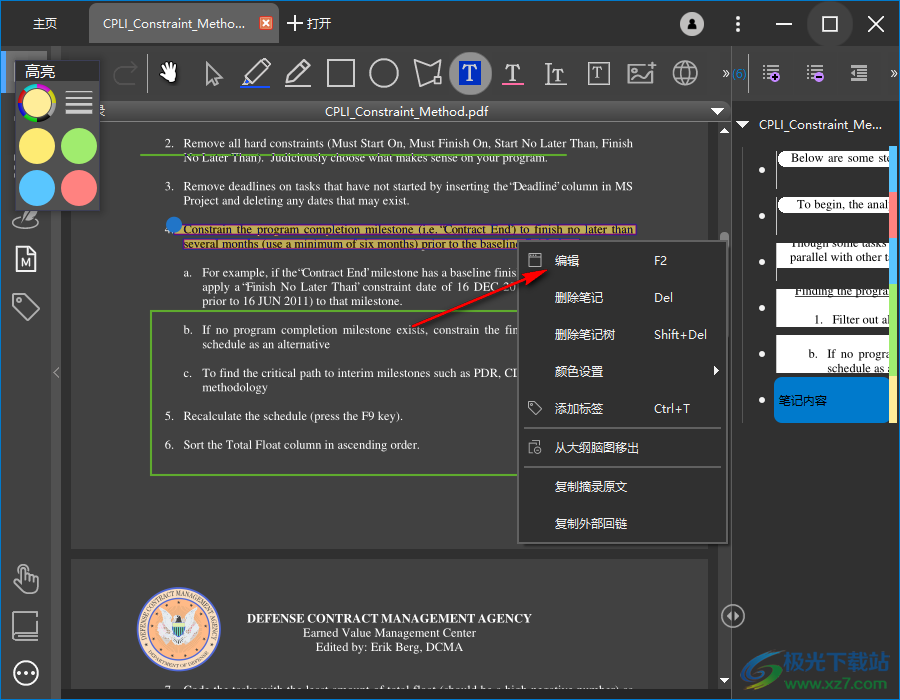The width and height of the screenshot is (900, 700).
Task: Open the custom color wheel picker
Action: coord(37,103)
